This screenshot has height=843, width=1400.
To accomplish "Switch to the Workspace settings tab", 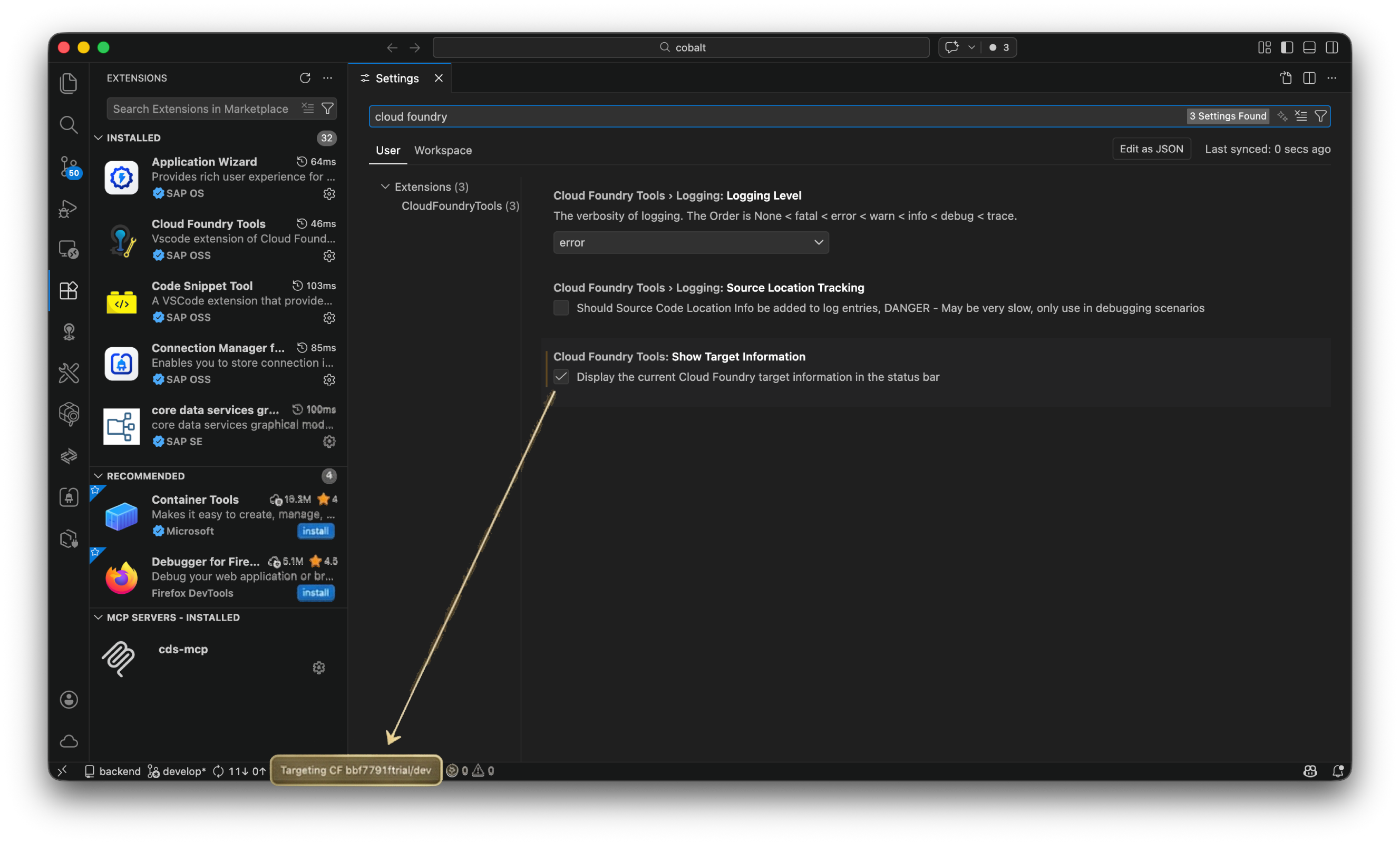I will [443, 150].
